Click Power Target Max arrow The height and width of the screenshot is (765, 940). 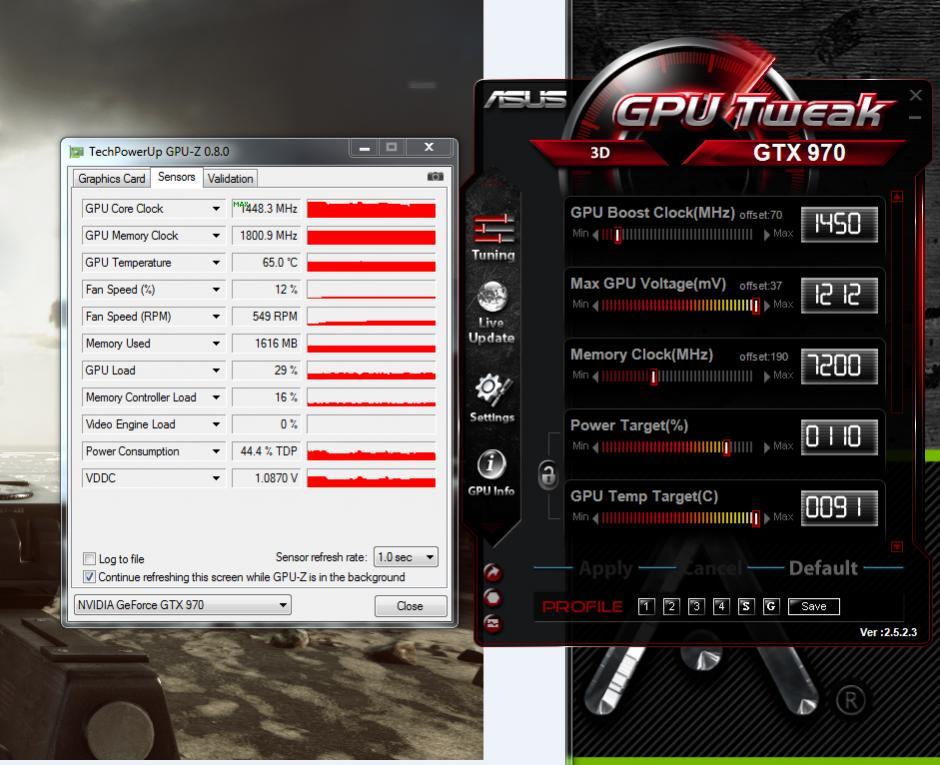click(766, 447)
